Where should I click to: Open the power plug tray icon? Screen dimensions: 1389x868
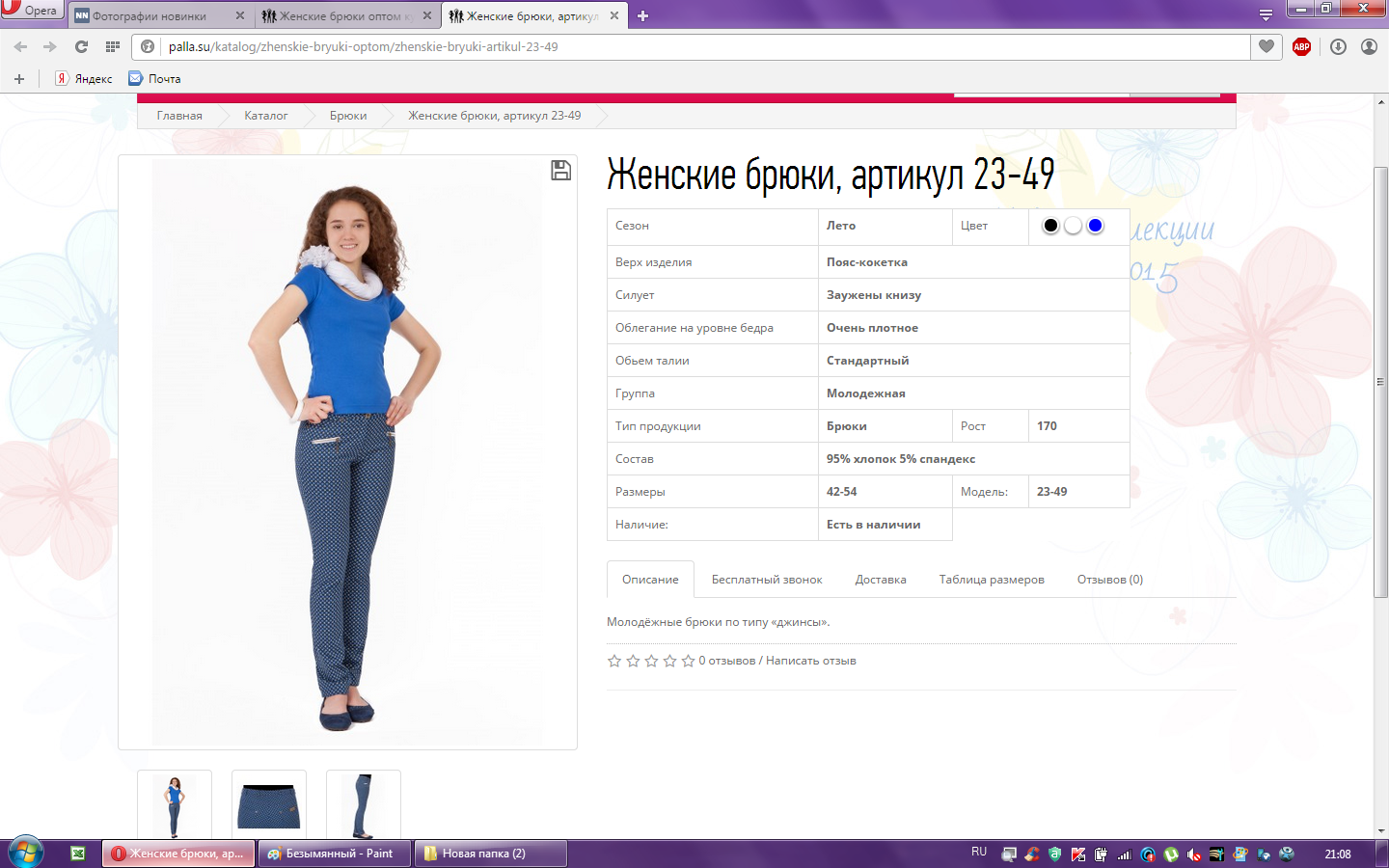pos(1102,854)
